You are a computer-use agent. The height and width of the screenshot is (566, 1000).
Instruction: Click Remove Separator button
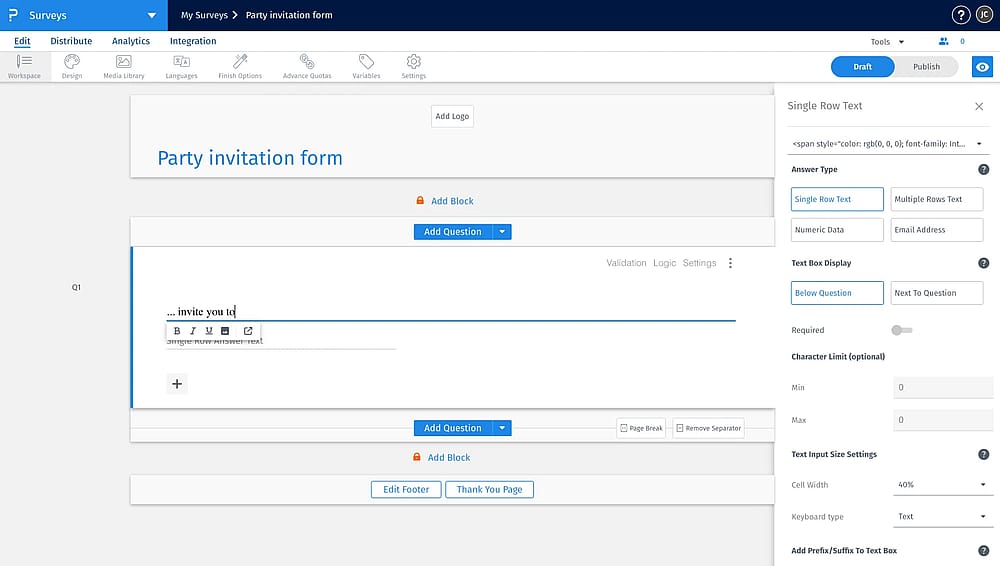point(708,428)
